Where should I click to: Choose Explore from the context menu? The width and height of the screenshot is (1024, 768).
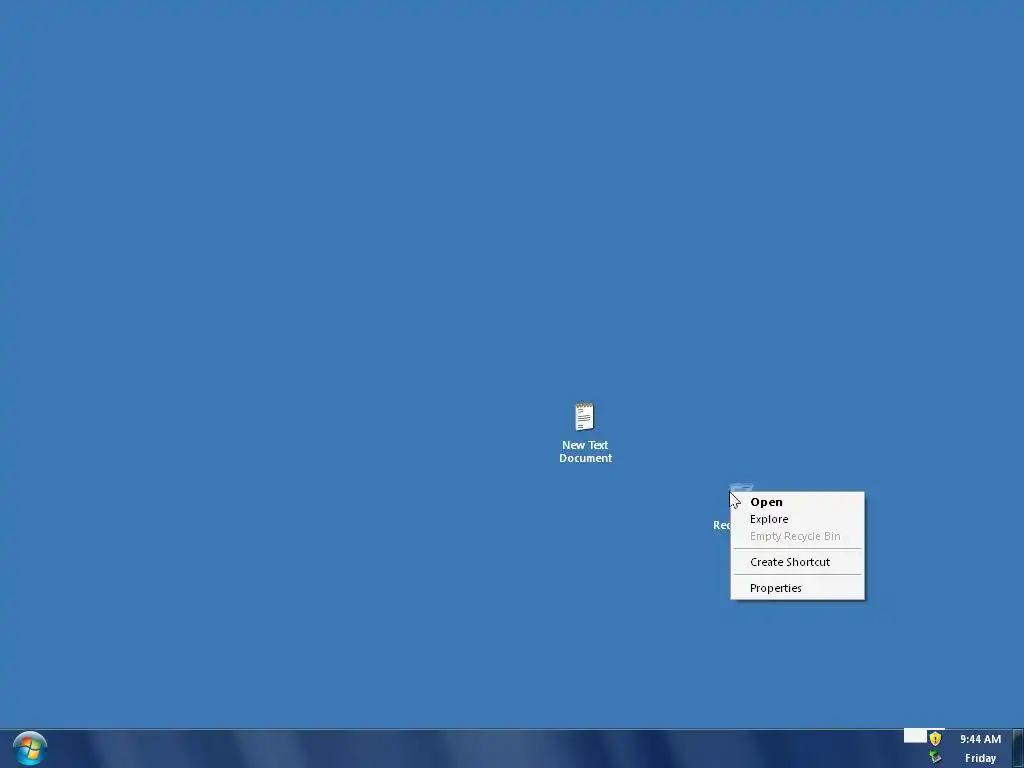(797, 519)
